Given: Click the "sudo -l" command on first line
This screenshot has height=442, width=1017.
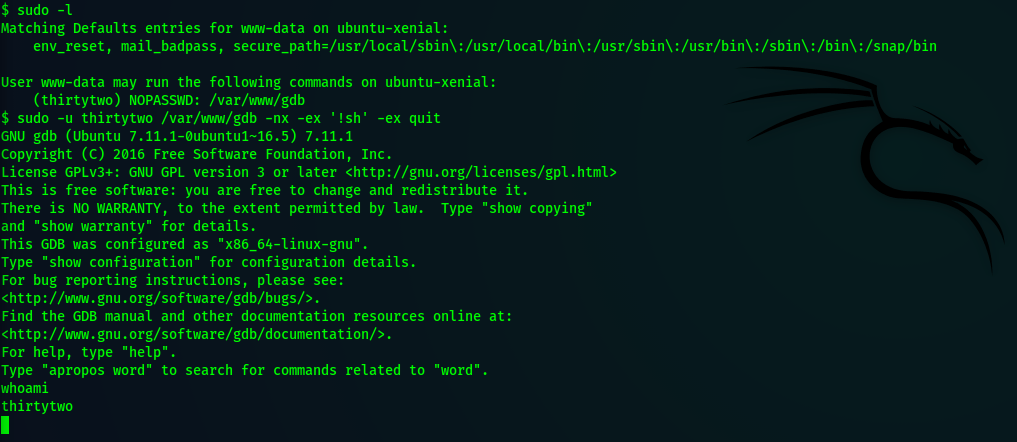Looking at the screenshot, I should tap(44, 10).
